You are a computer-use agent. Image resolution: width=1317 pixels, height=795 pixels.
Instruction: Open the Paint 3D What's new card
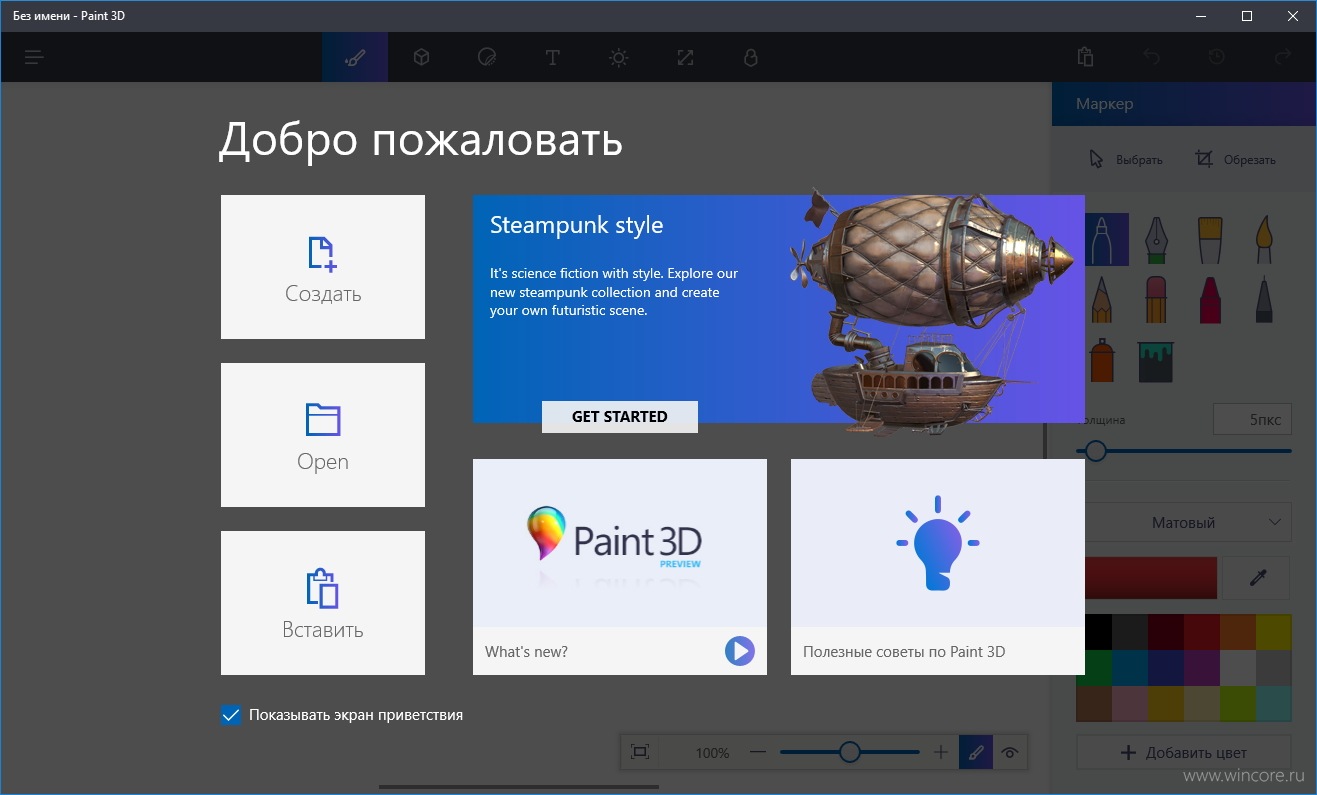pos(620,567)
